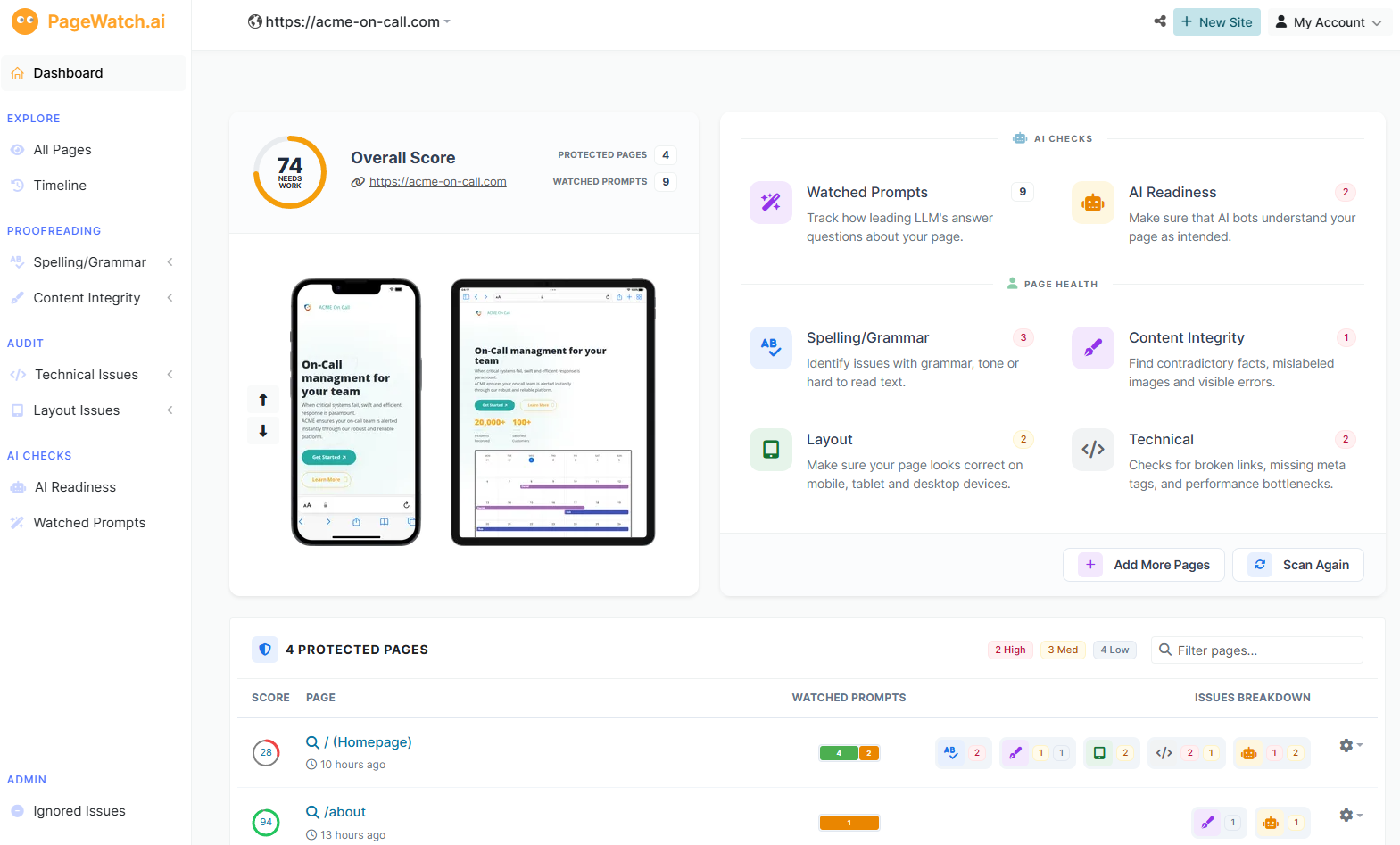Image resolution: width=1400 pixels, height=845 pixels.
Task: Click the down arrow beside device previews
Action: pyautogui.click(x=263, y=431)
